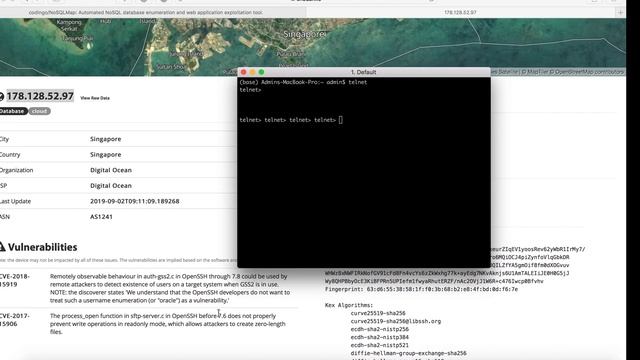Click the SSH Fingerprint line
This screenshot has height=360, width=640.
[x=421, y=289]
